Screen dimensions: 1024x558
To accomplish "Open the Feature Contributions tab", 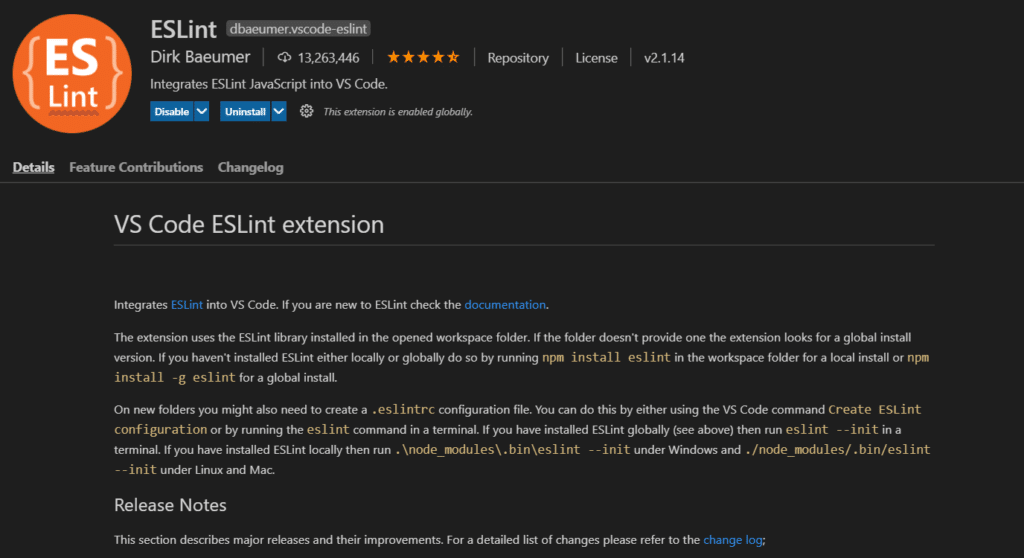I will (136, 167).
